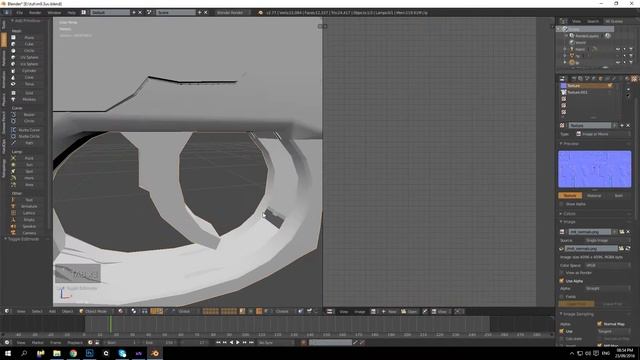Open Color Space dropdown

click(608, 265)
